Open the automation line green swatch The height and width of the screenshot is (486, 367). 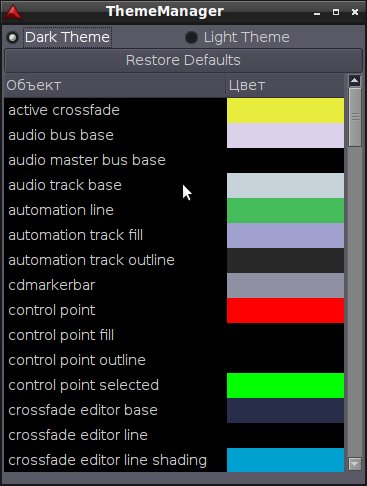[x=285, y=210]
